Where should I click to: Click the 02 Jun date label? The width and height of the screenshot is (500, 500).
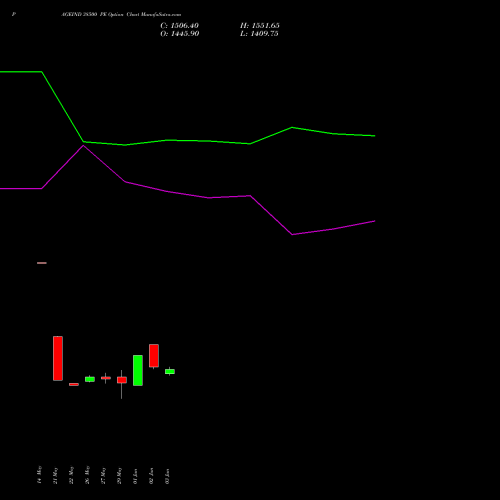(151, 476)
